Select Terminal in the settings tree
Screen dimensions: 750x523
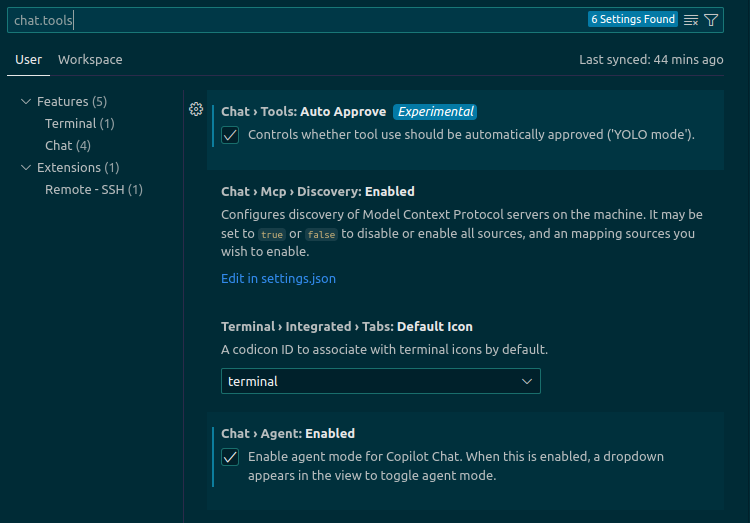(x=79, y=124)
